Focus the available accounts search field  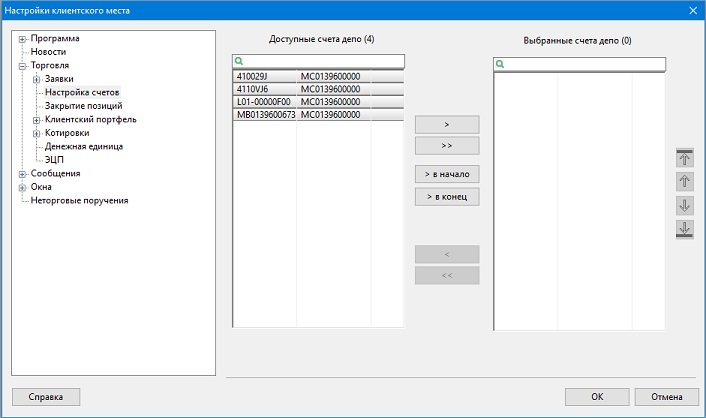coord(318,61)
